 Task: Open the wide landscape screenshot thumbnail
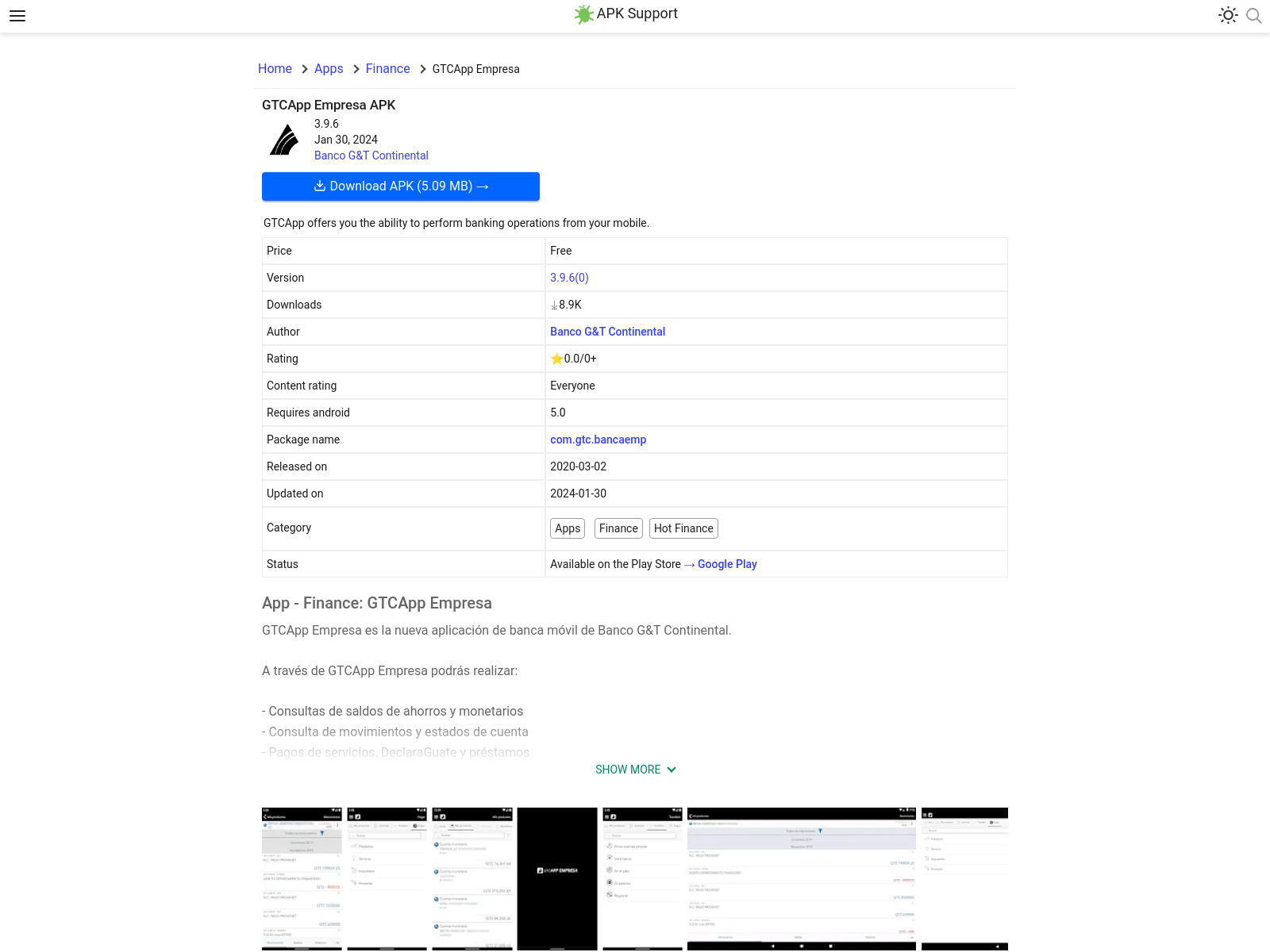[802, 878]
